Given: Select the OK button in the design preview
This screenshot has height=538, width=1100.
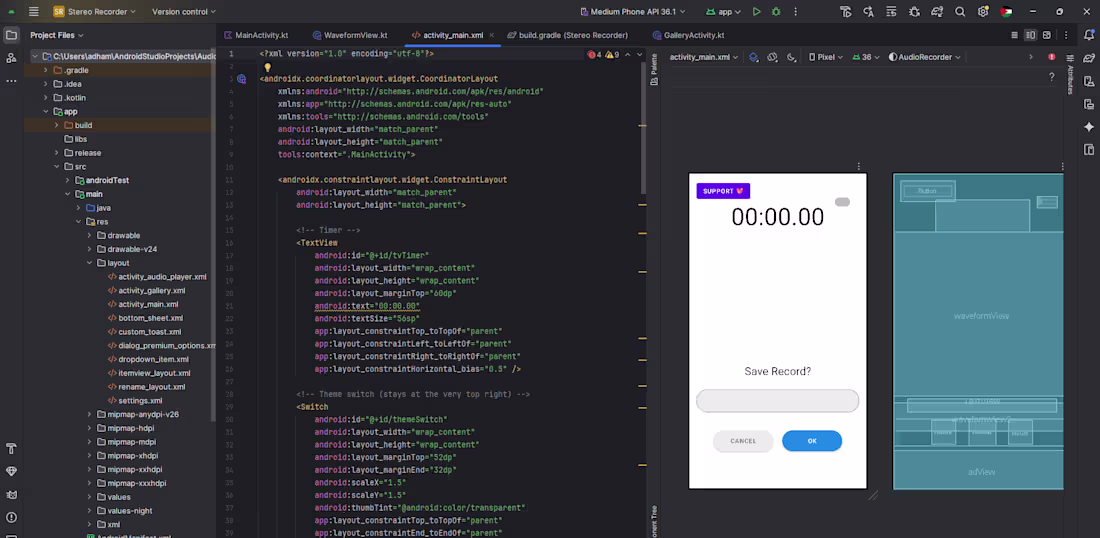Looking at the screenshot, I should [x=812, y=441].
